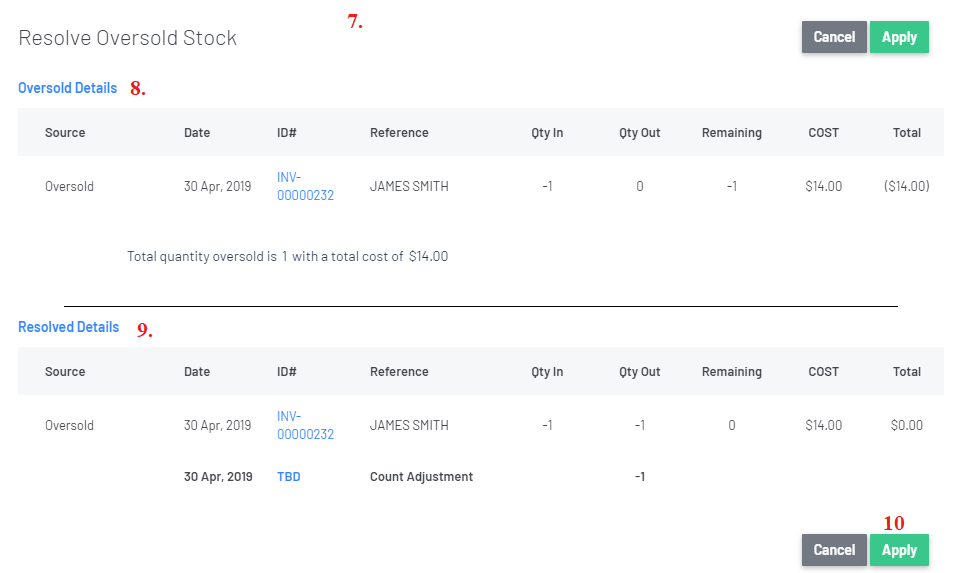Click the Total header in Resolved Details table
The width and height of the screenshot is (965, 573).
coord(907,372)
